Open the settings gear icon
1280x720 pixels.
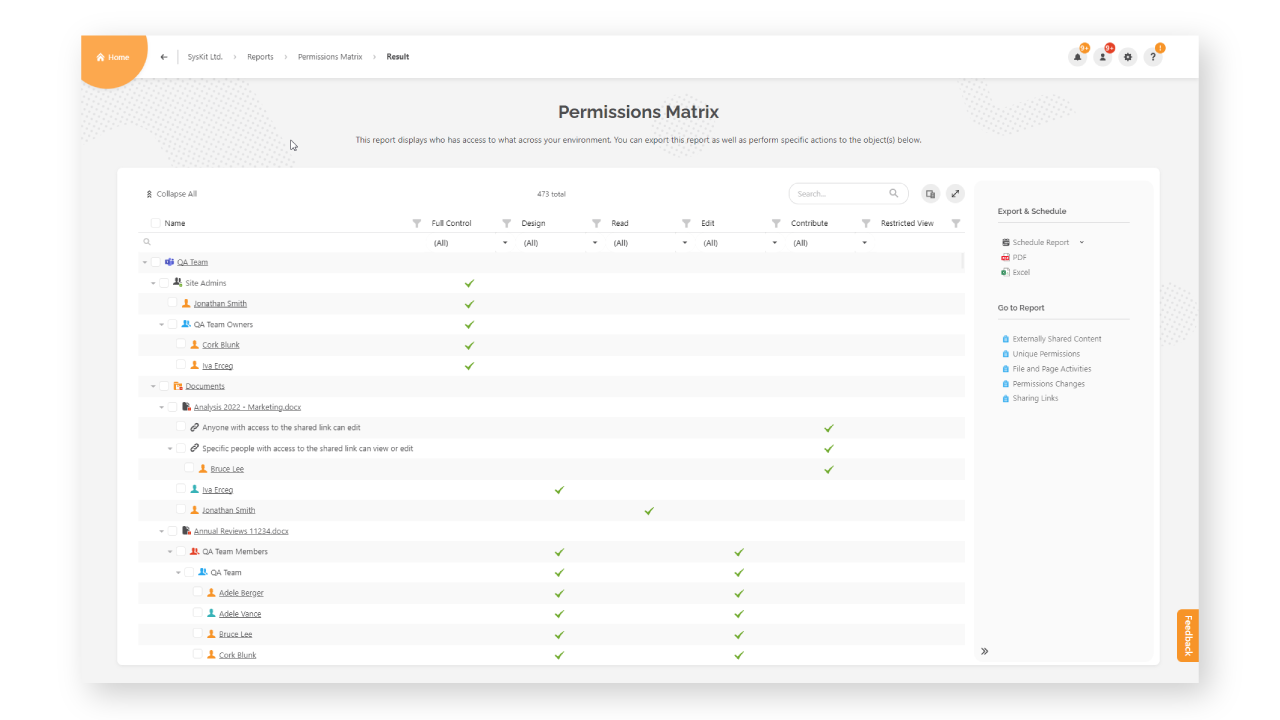[1127, 57]
